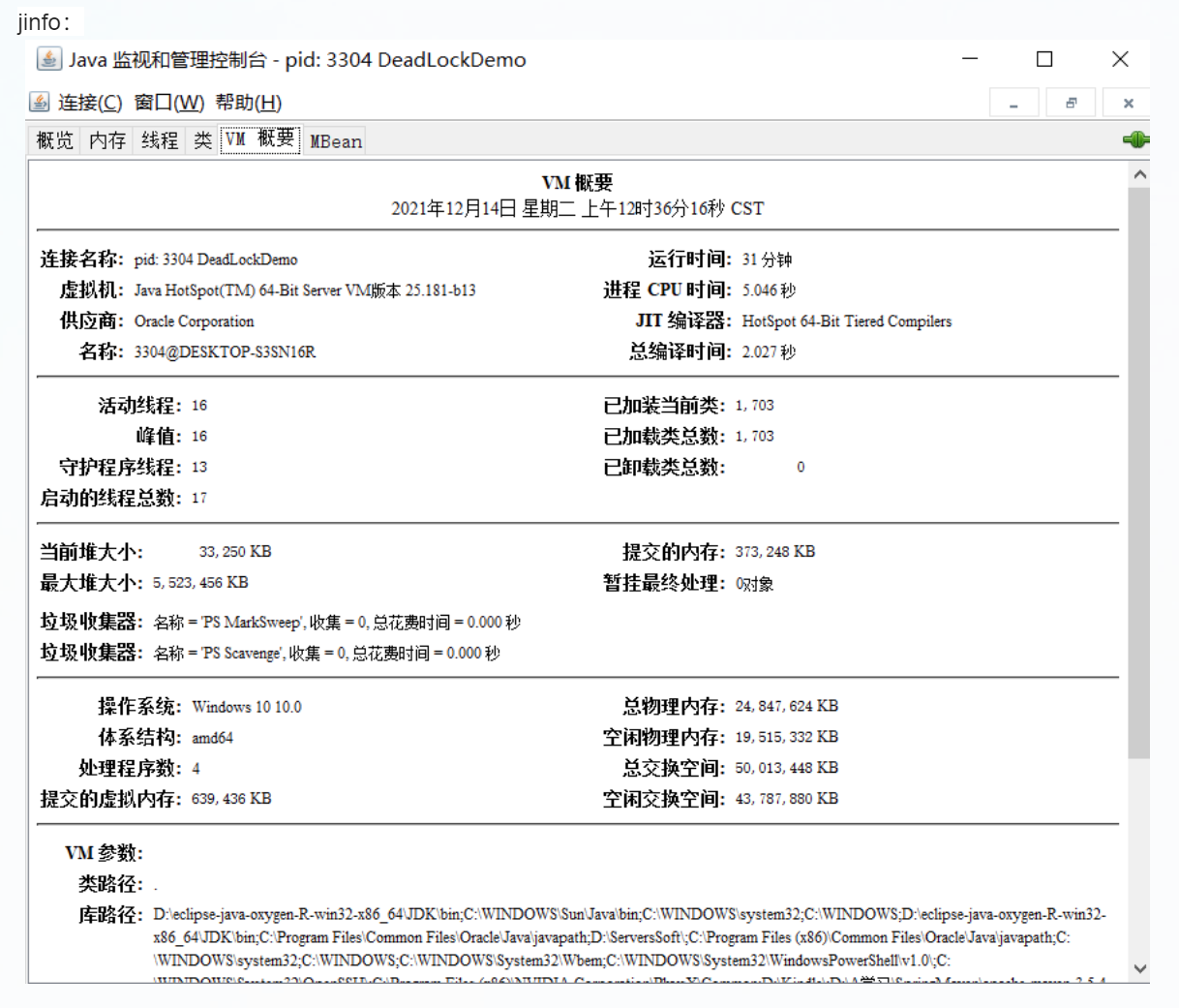Viewport: 1179px width, 1008px height.
Task: Click total physical memory 24,847,624 KB
Action: 786,706
